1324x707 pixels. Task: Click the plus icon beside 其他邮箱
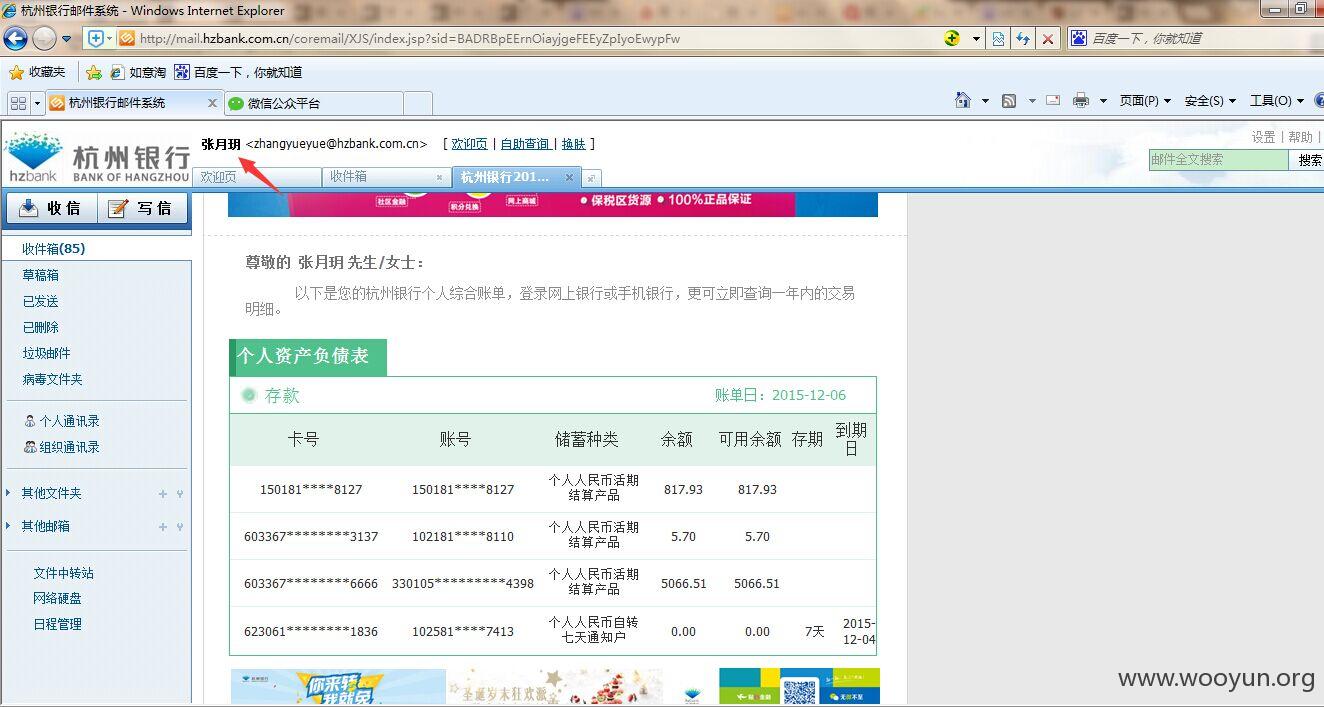(x=163, y=527)
